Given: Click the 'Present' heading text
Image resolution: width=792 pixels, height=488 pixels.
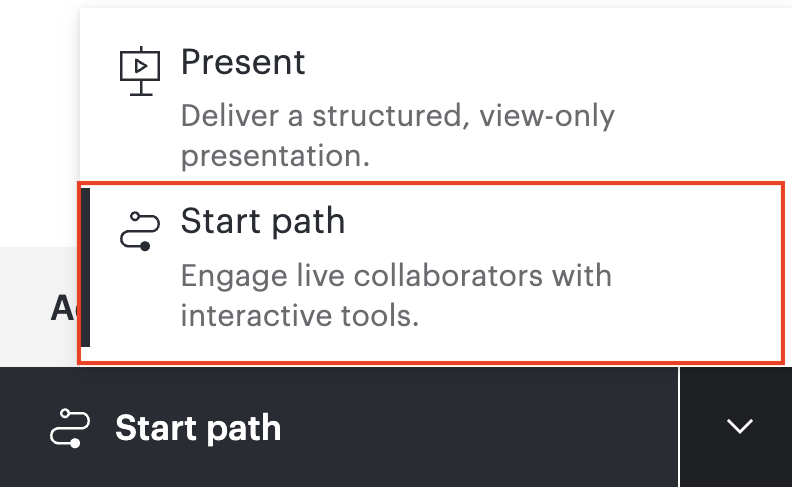Looking at the screenshot, I should point(243,63).
